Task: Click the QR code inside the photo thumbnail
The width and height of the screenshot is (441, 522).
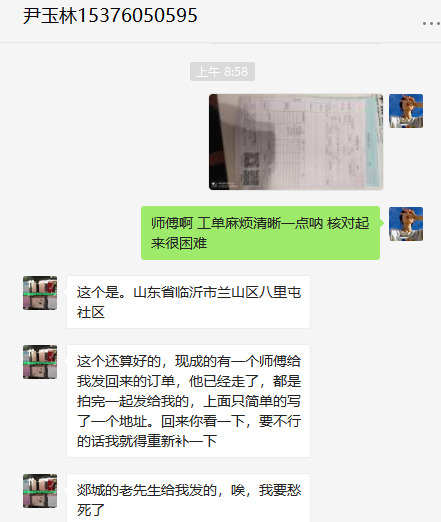Action: 251,168
